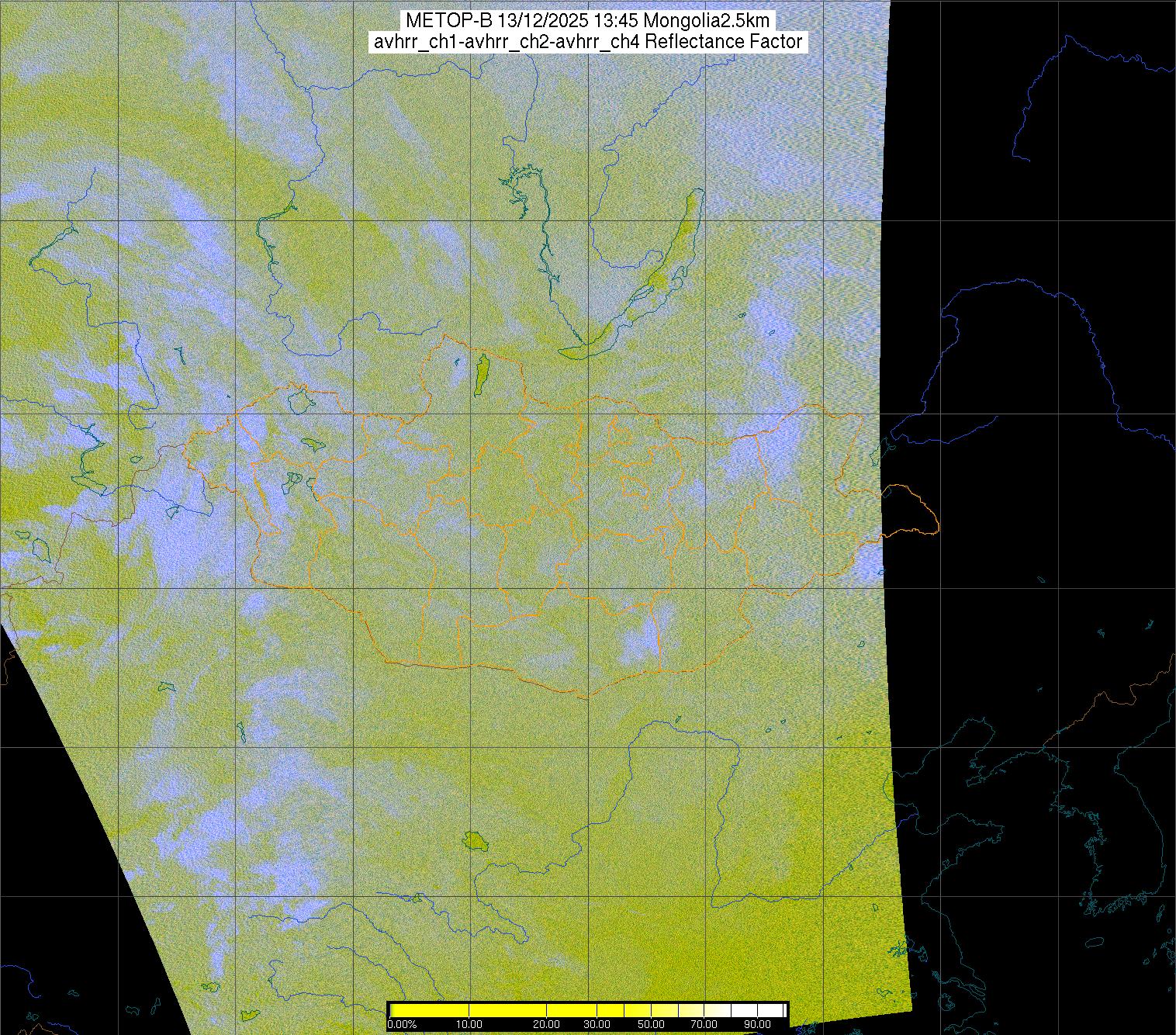Viewport: 1176px width, 1035px height.
Task: Click the 30.00 legend tick label
Action: pyautogui.click(x=596, y=1024)
